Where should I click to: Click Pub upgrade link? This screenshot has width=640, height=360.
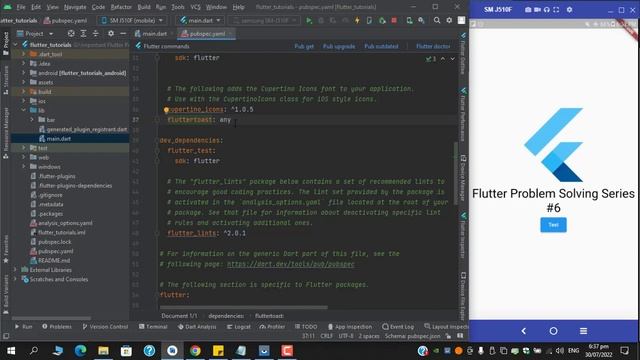(339, 46)
